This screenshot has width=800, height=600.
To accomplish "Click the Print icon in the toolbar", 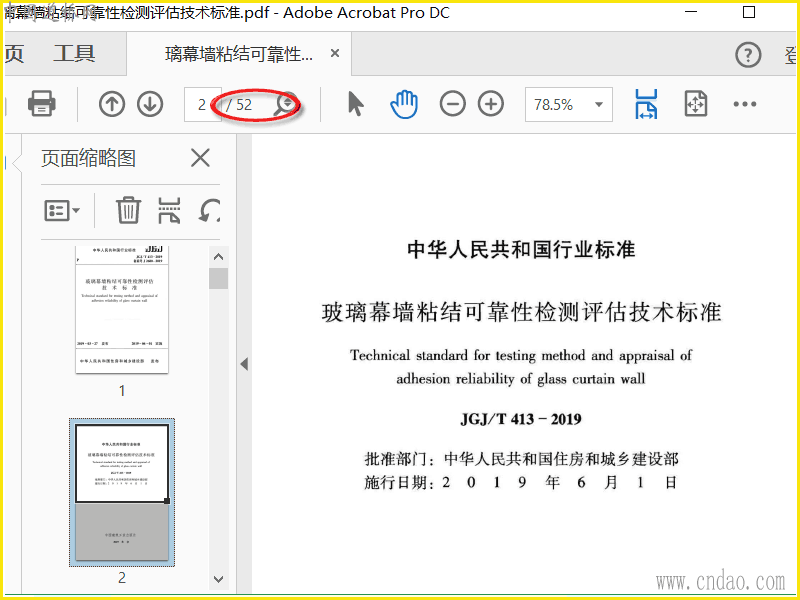I will point(41,104).
